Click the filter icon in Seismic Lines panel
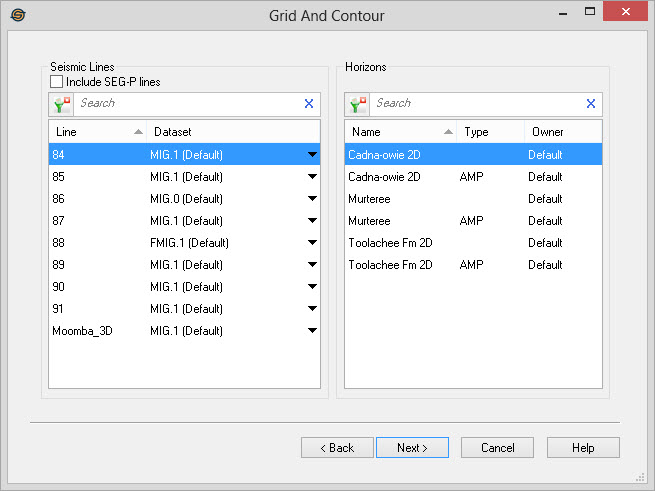655x491 pixels. coord(60,104)
